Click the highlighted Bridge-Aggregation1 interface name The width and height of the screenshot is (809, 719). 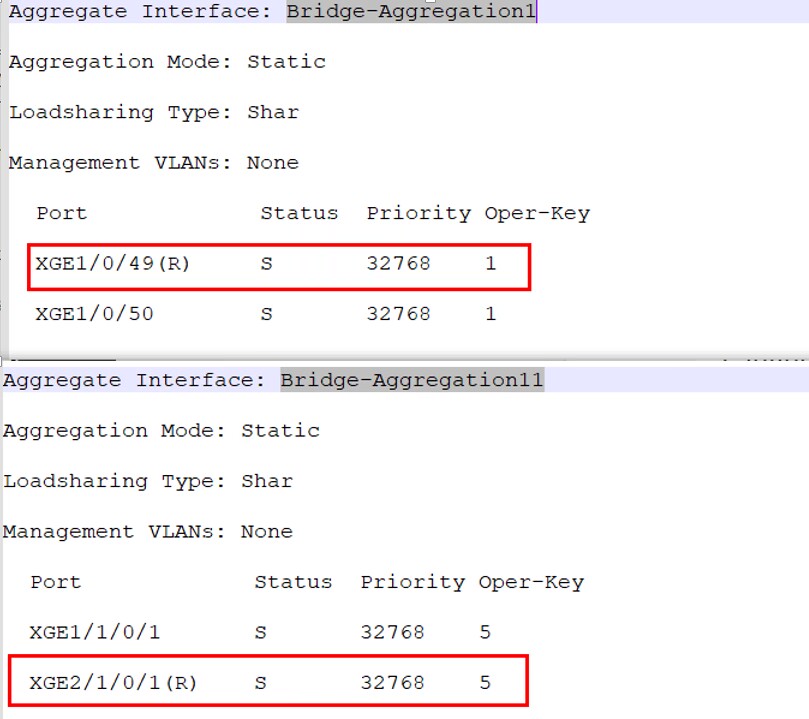411,12
